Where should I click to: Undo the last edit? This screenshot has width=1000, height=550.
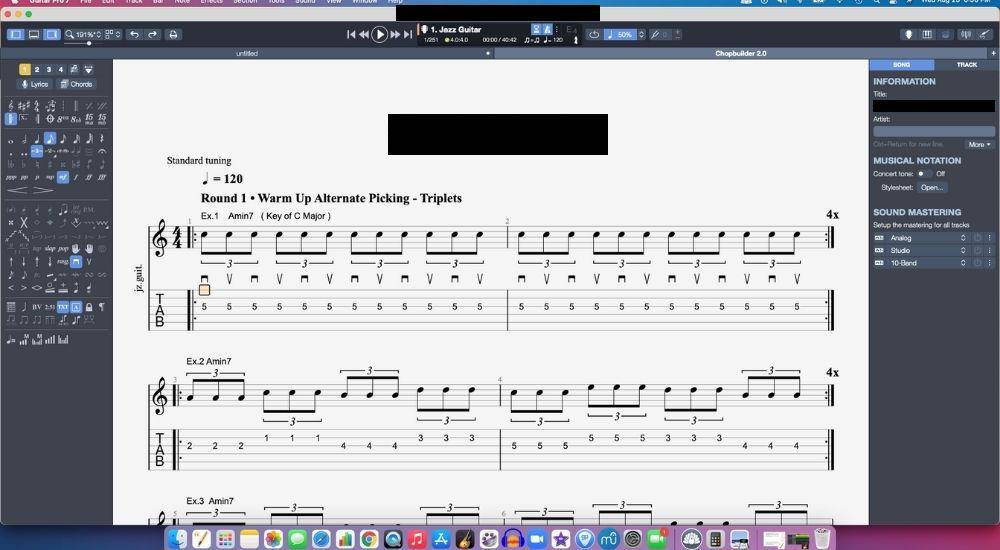[135, 34]
